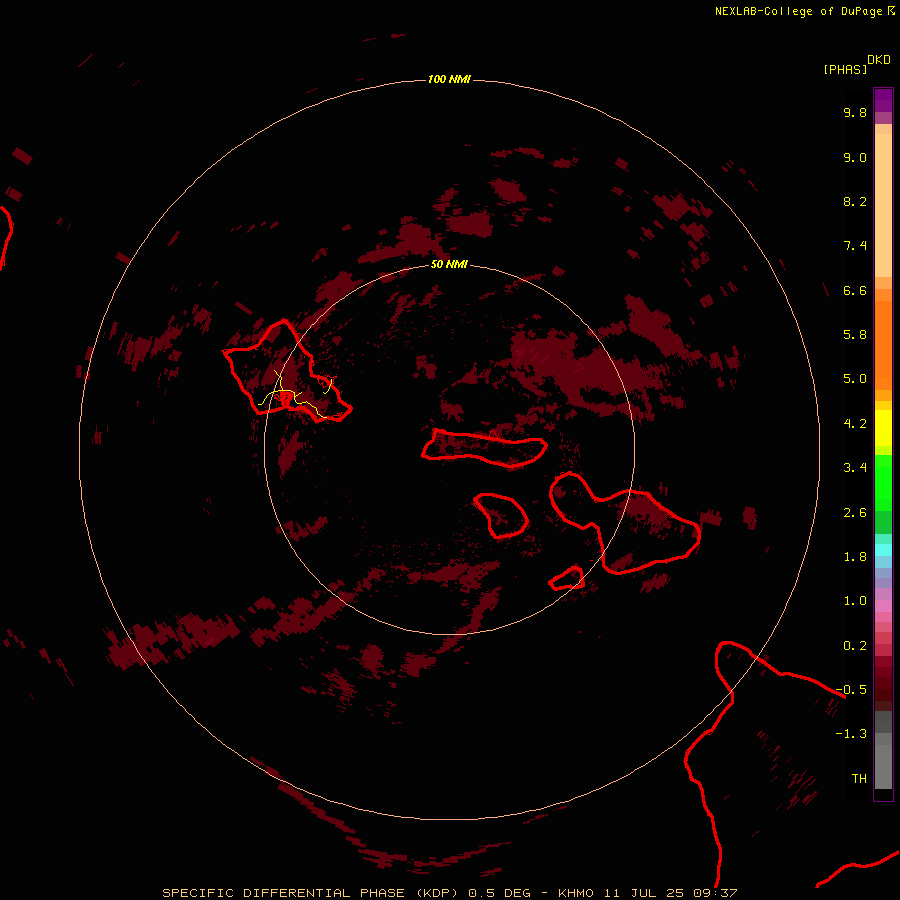Screen dimensions: 900x900
Task: Pick the dark orange band on color bar
Action: 883,346
